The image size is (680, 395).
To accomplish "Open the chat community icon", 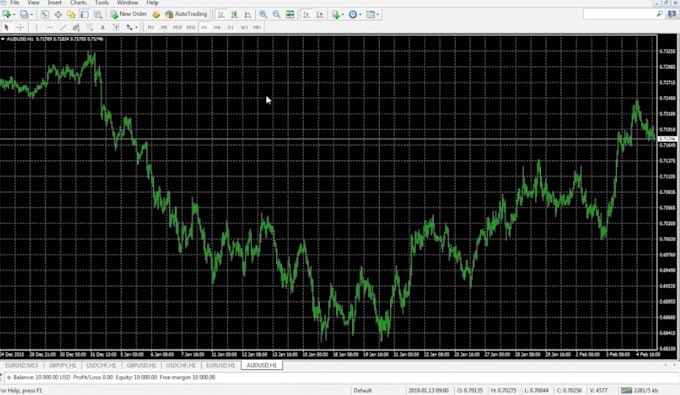I will click(x=672, y=14).
